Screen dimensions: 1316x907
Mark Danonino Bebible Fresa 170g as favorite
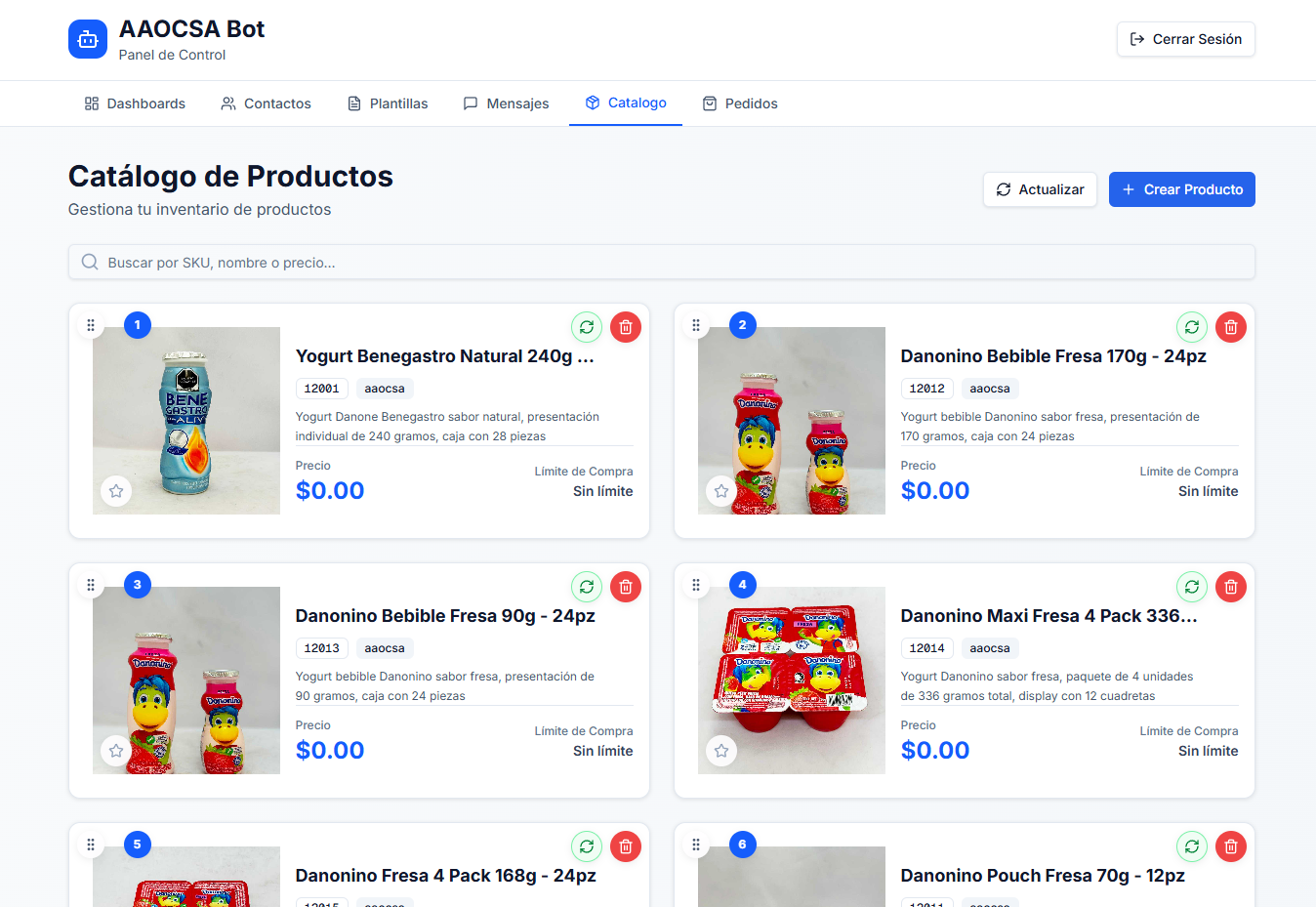(x=721, y=491)
